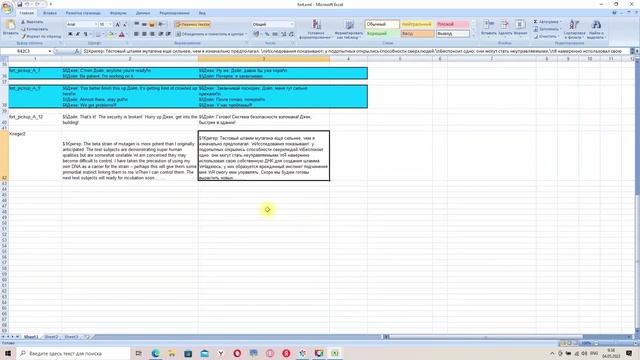
Task: Apply the orange Ввод cell style
Action: 417,34
